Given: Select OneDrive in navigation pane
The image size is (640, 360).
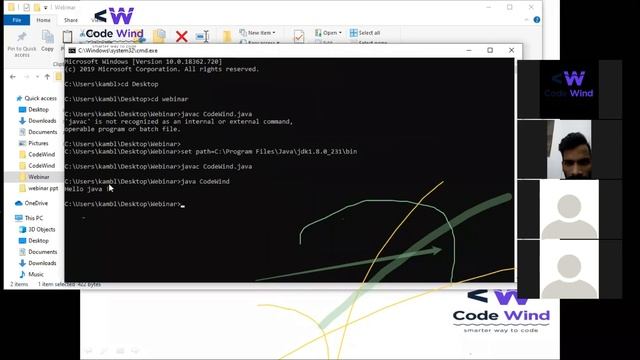Looking at the screenshot, I should [x=31, y=203].
